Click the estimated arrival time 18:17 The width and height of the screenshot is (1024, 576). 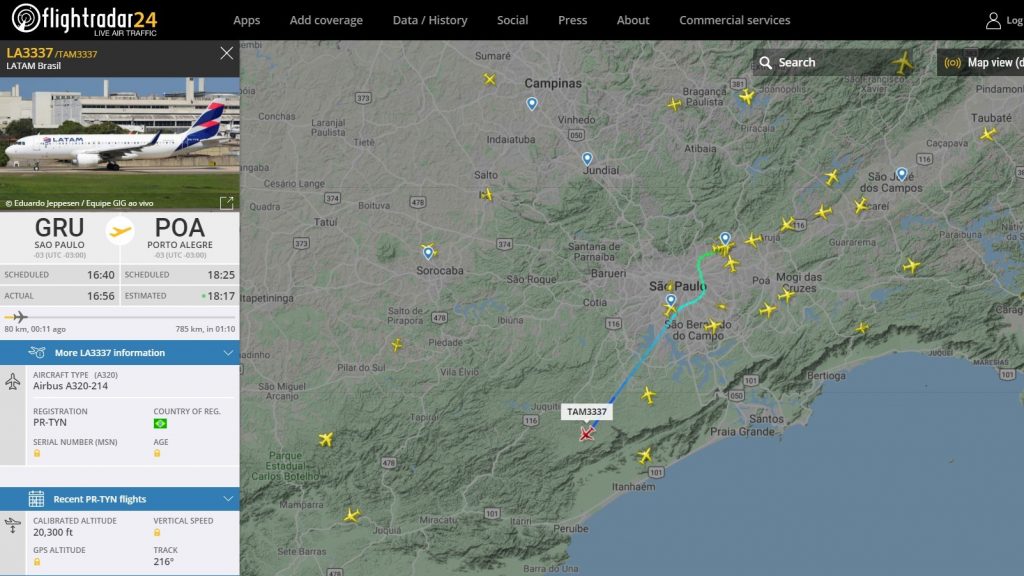click(x=221, y=296)
